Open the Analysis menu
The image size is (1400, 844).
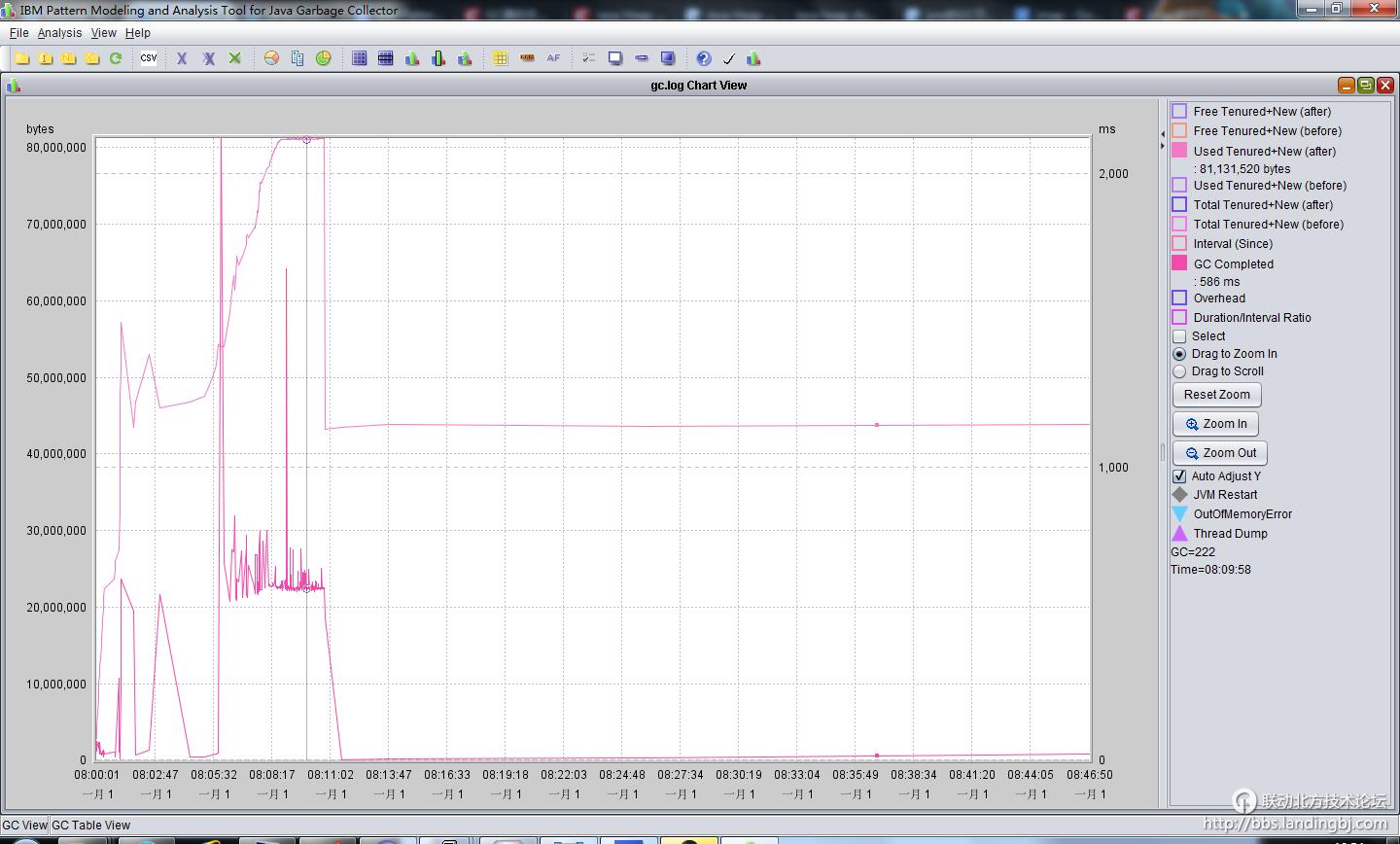[x=59, y=33]
